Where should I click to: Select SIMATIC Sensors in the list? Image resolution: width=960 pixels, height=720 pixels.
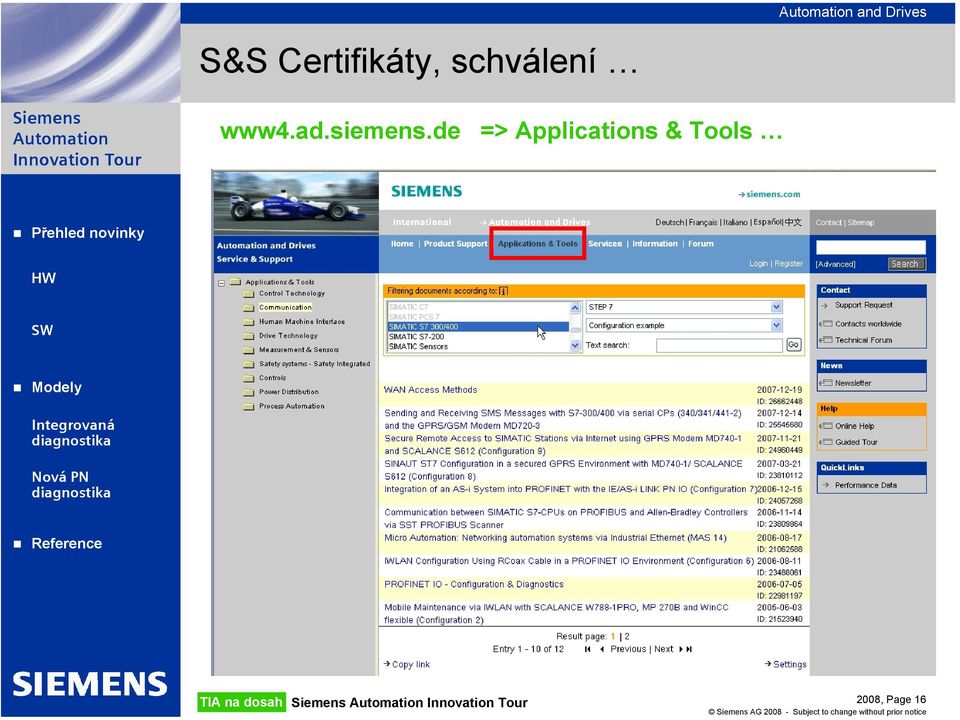tap(418, 347)
